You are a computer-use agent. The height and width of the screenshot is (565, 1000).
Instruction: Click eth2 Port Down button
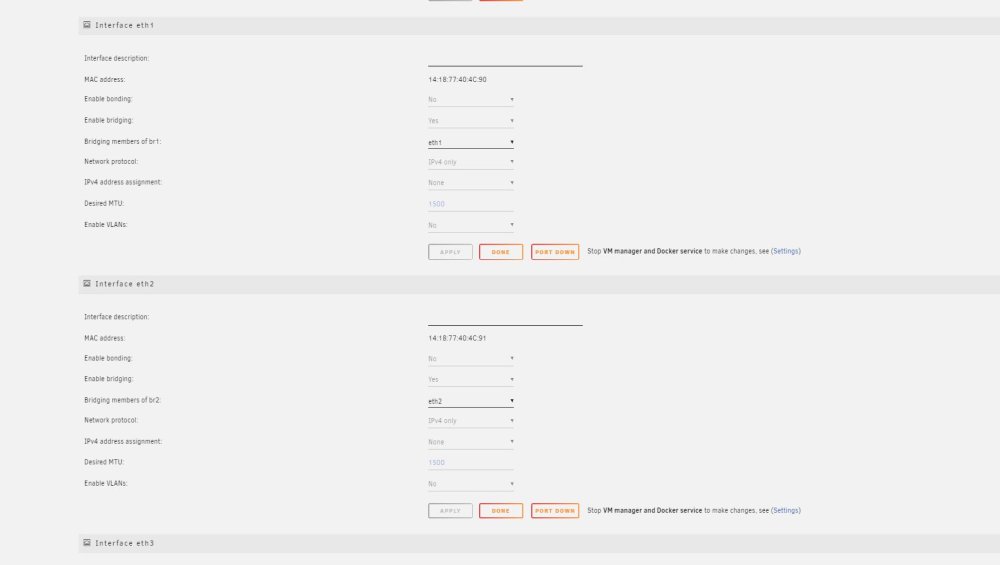555,511
